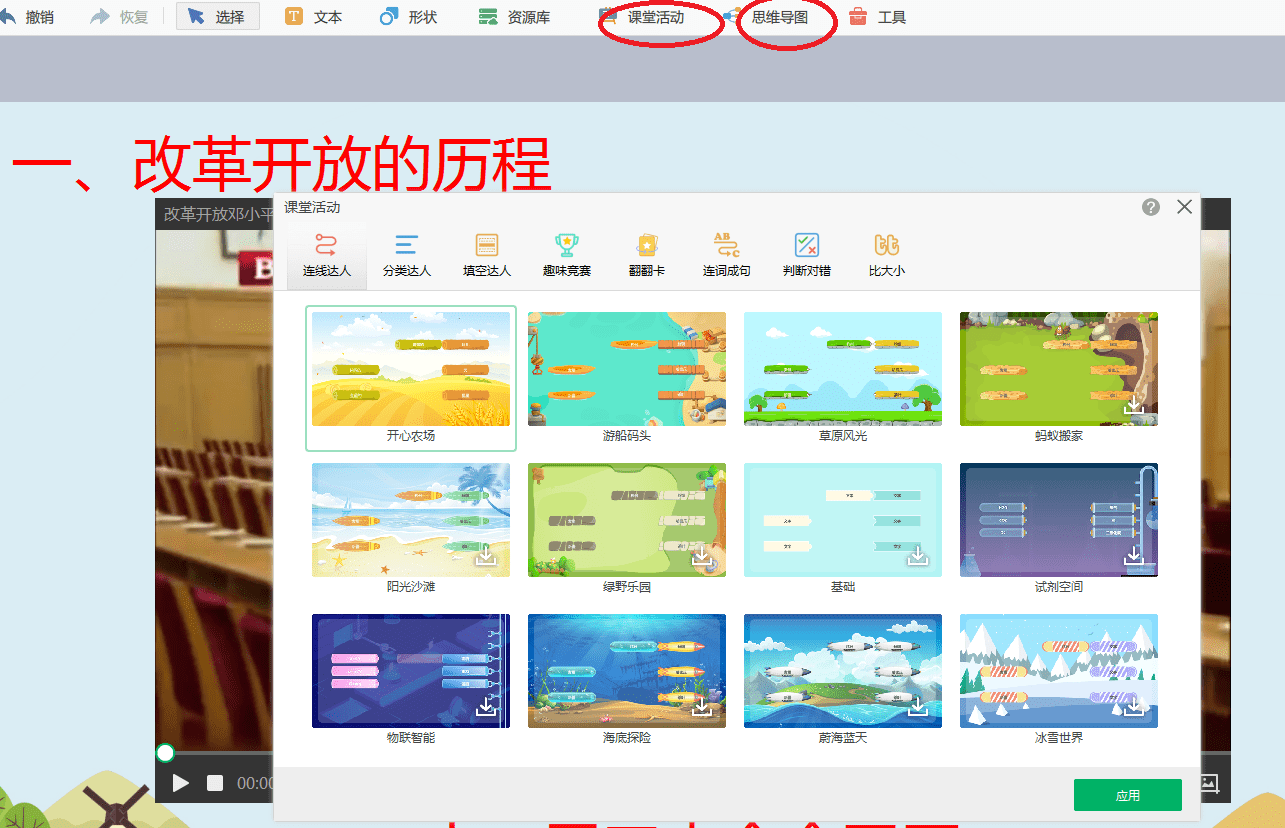Open 课堂活动 in the top toolbar
This screenshot has height=828, width=1285.
click(x=642, y=17)
